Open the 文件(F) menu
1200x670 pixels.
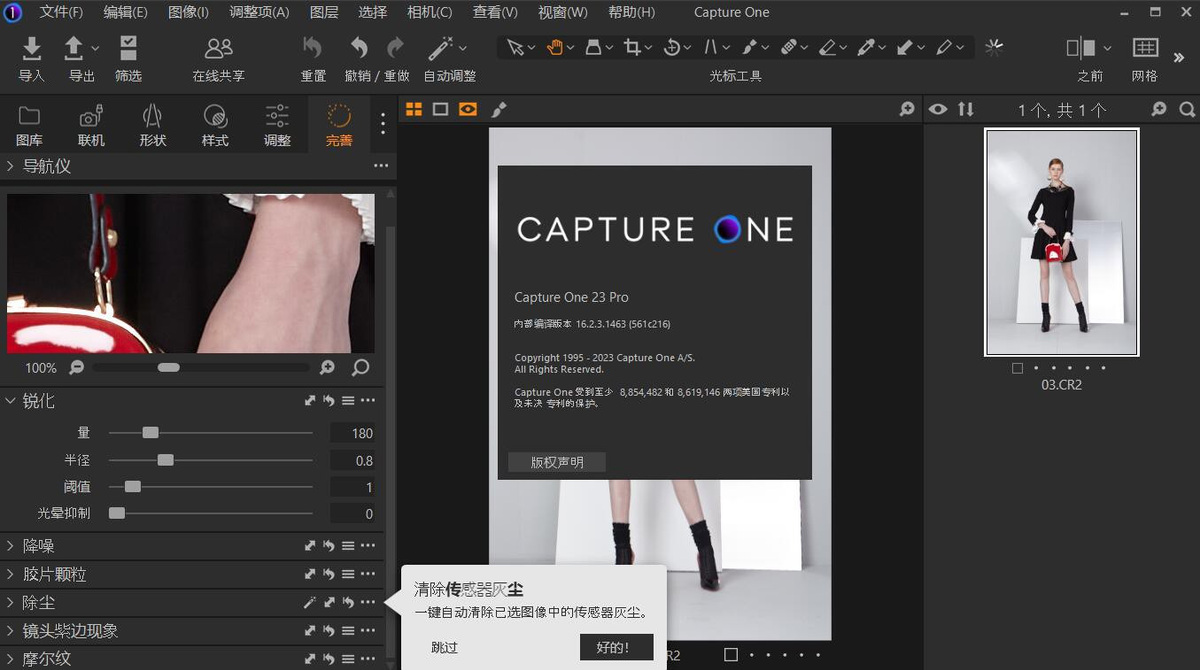point(61,12)
